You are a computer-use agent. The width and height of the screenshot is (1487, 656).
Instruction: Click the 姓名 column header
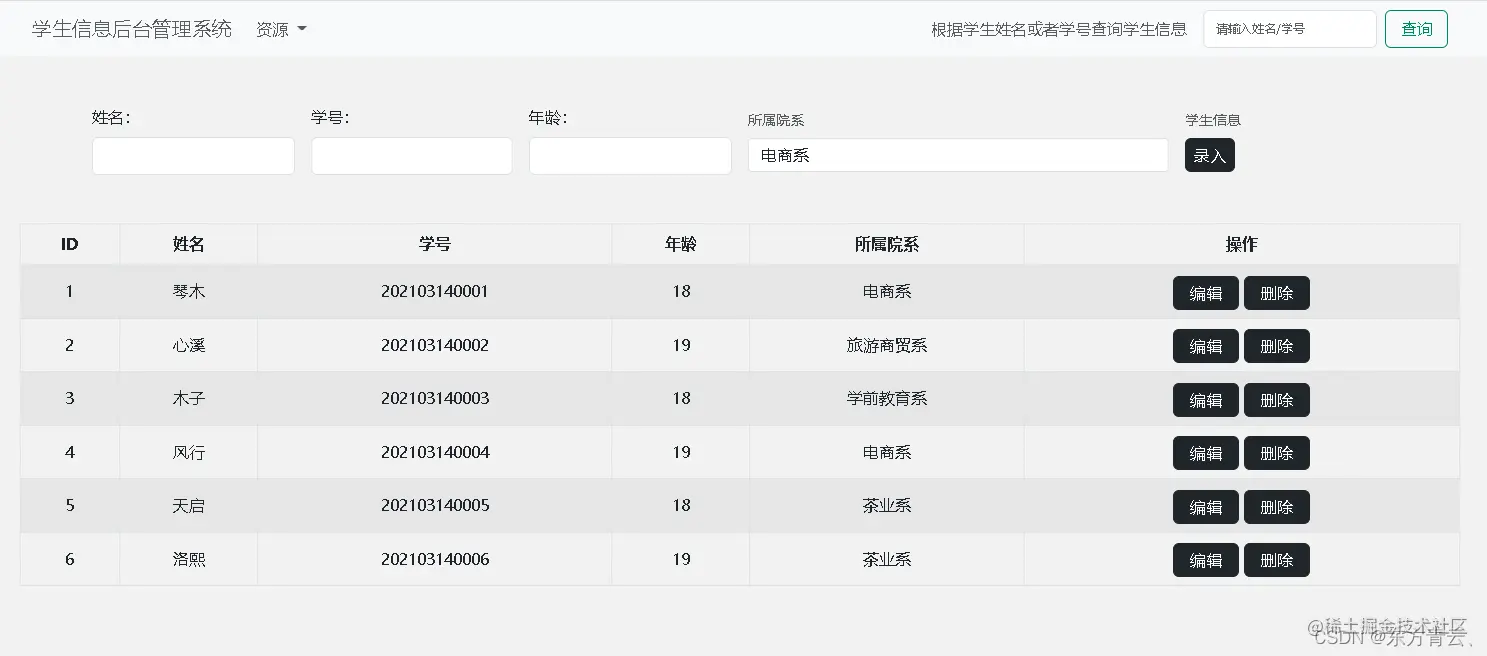pos(189,244)
